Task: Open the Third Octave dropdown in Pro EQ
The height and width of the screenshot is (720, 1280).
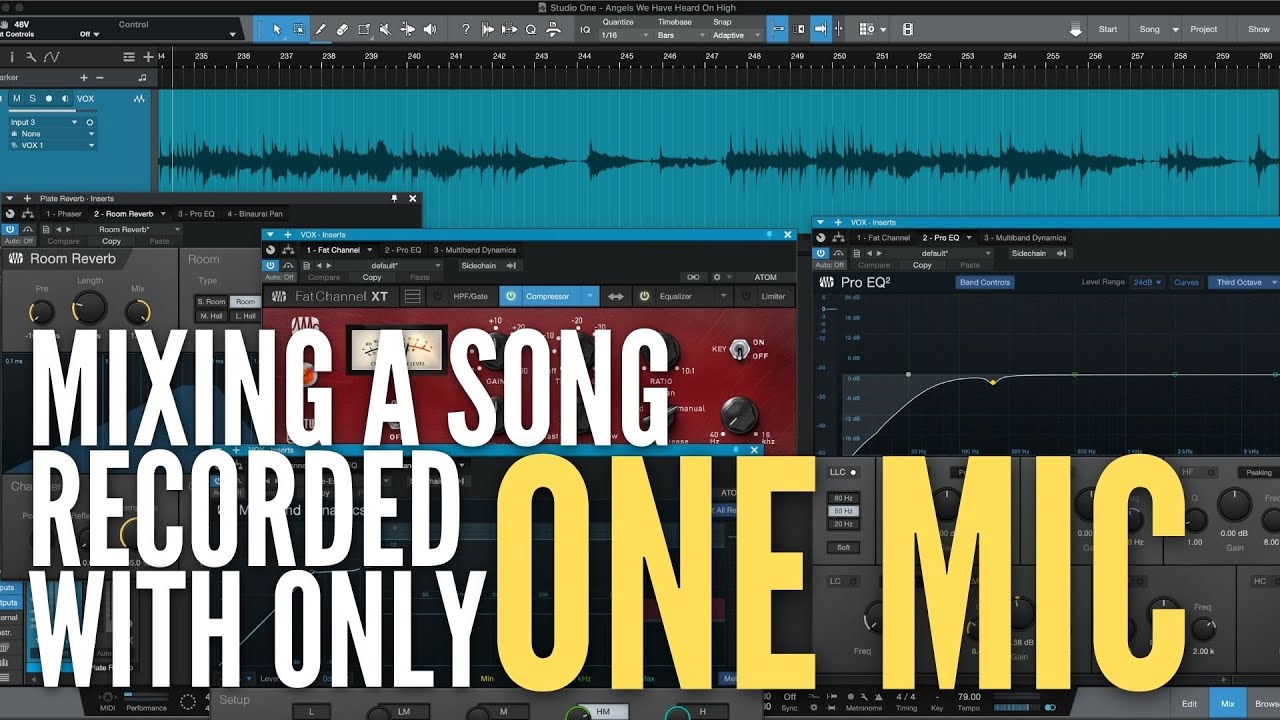Action: tap(1243, 282)
